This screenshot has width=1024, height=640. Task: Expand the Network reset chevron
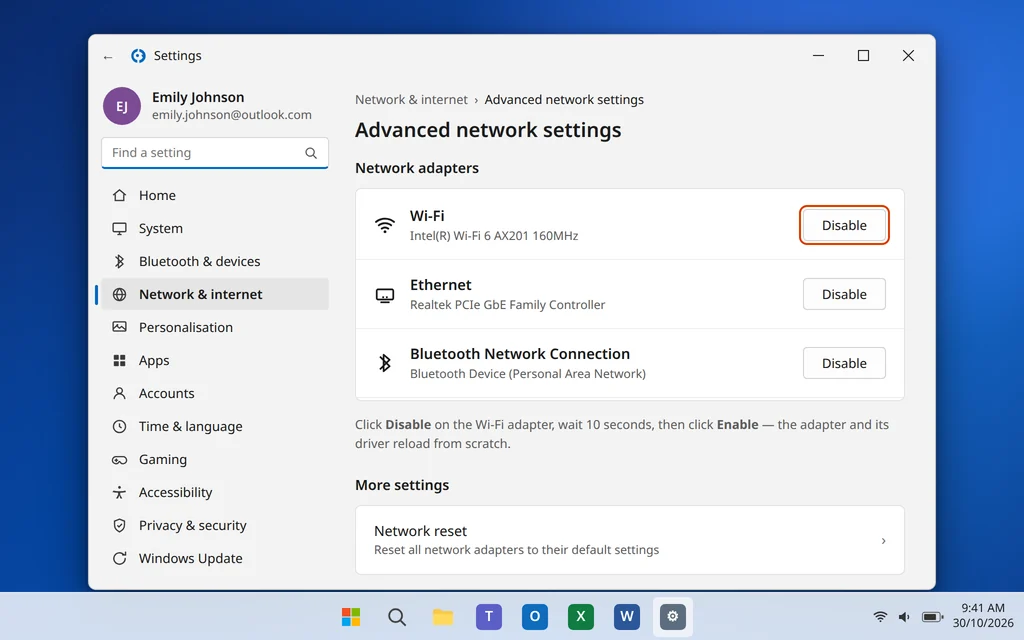883,541
